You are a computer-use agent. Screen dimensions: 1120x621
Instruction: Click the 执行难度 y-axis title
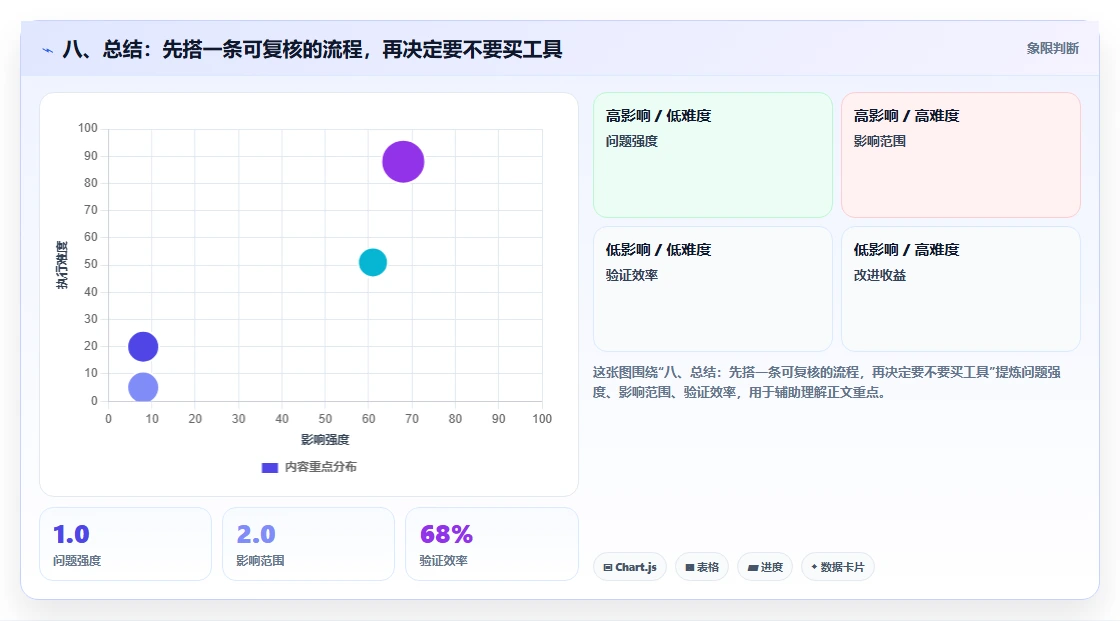pos(62,265)
